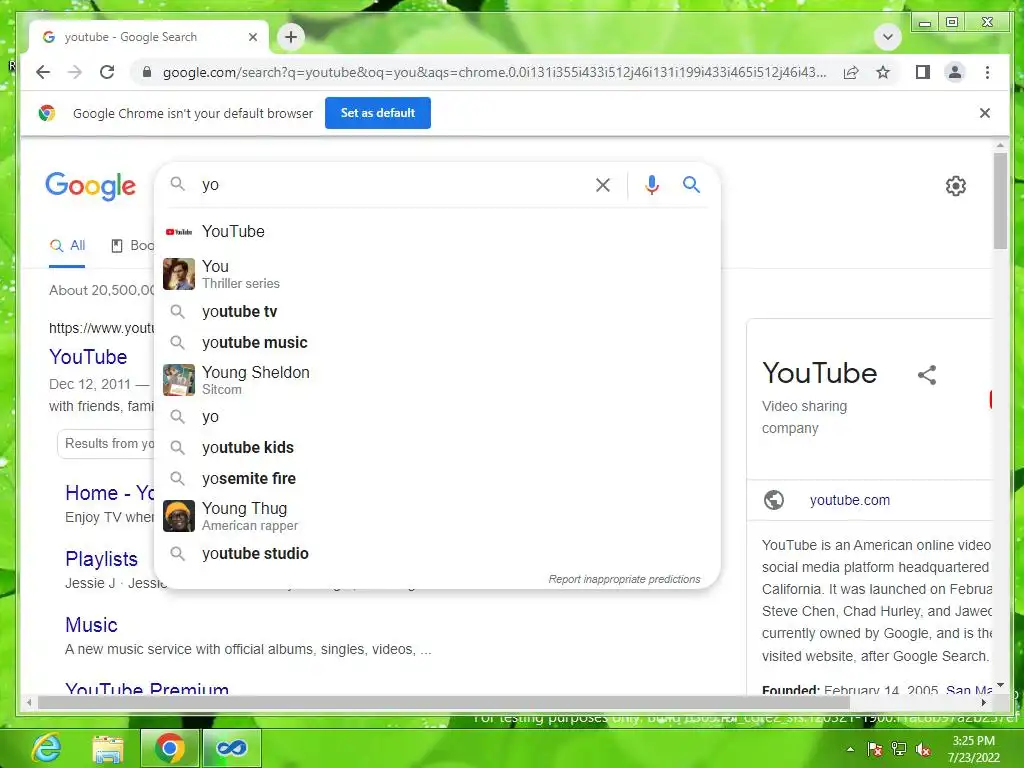
Task: Show hidden system tray icons
Action: (x=850, y=749)
